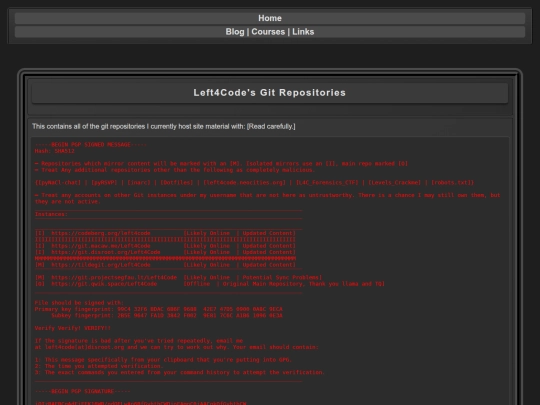
Task: Click the git.disroot.org/Left4Code URL
Action: click(106, 252)
